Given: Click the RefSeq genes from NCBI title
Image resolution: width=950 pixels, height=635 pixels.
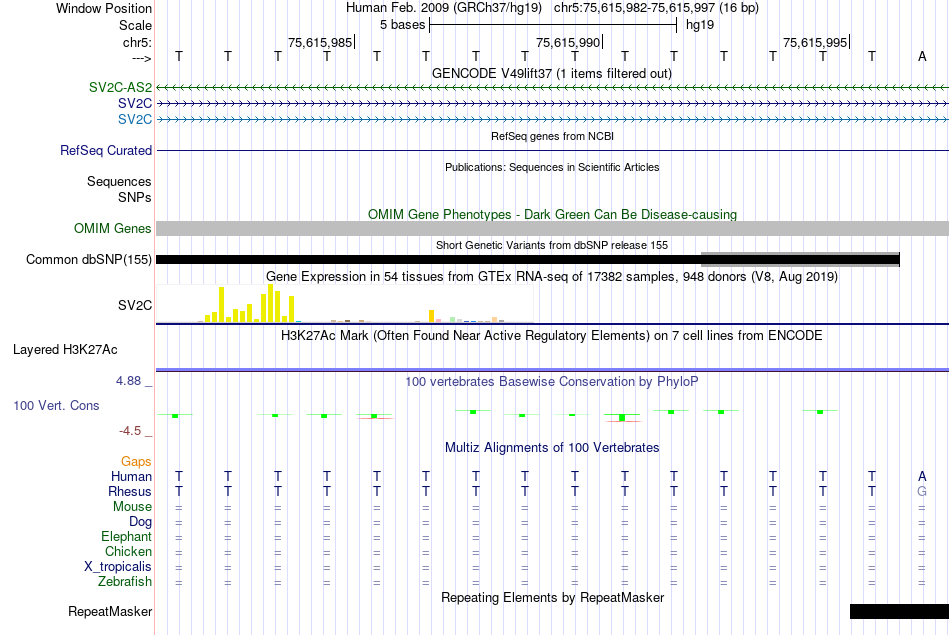Looking at the screenshot, I should tap(552, 136).
